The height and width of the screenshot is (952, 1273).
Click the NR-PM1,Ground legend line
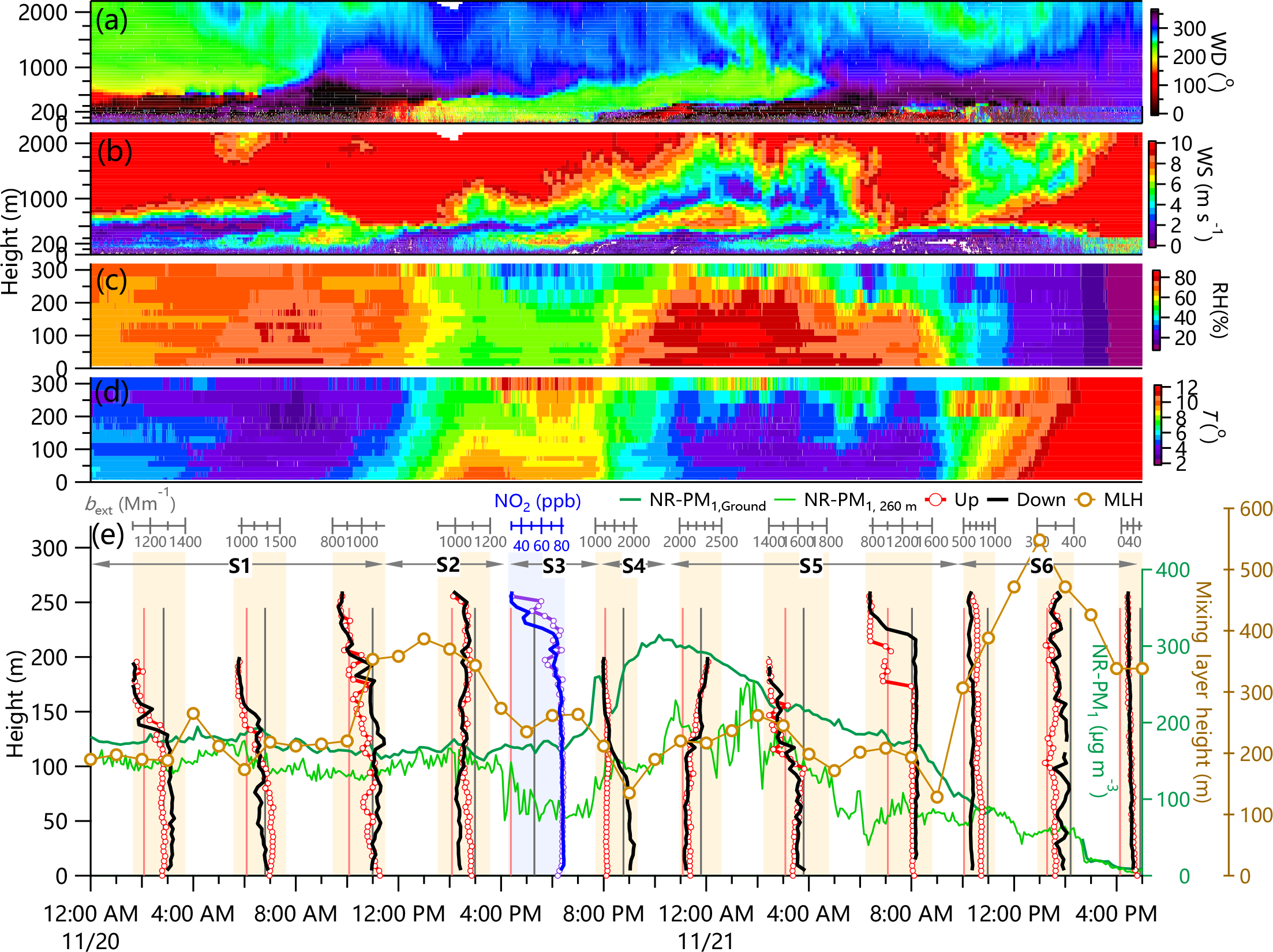[x=630, y=500]
